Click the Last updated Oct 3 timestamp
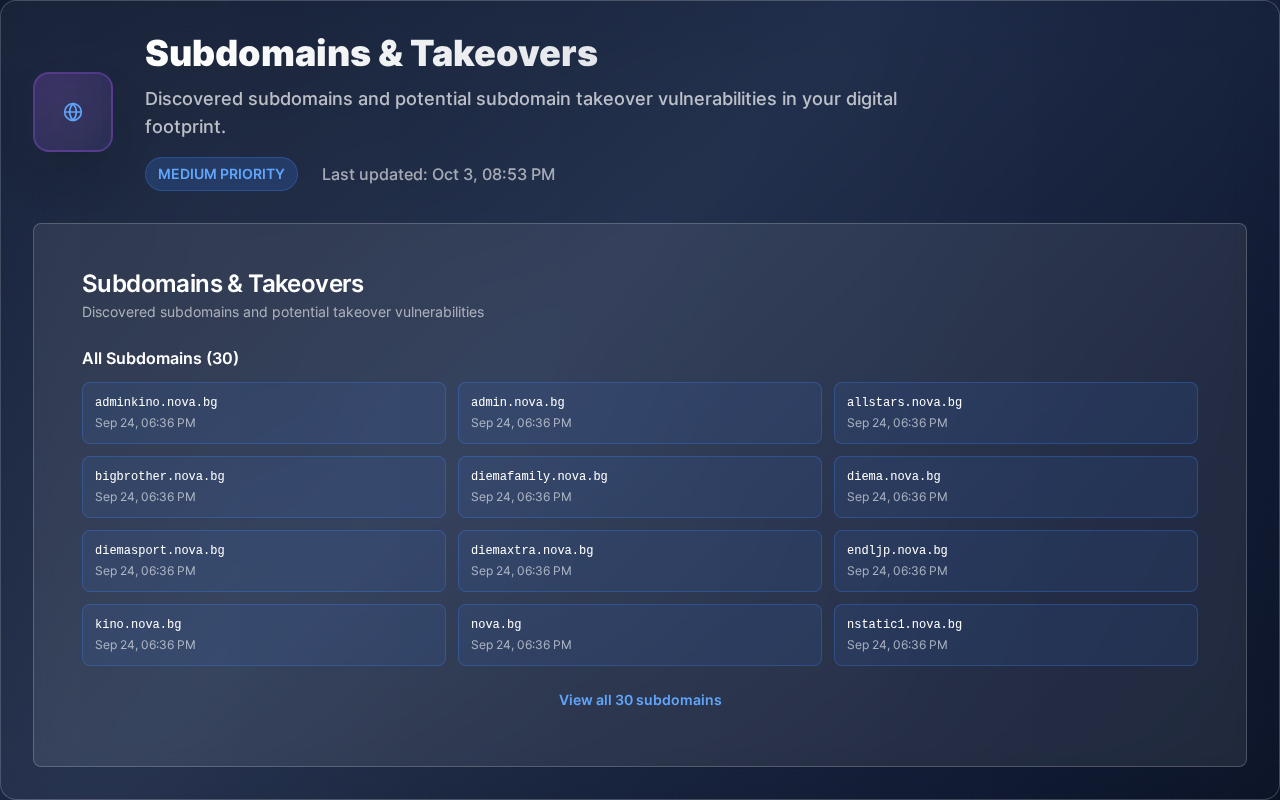This screenshot has width=1280, height=800. click(438, 174)
